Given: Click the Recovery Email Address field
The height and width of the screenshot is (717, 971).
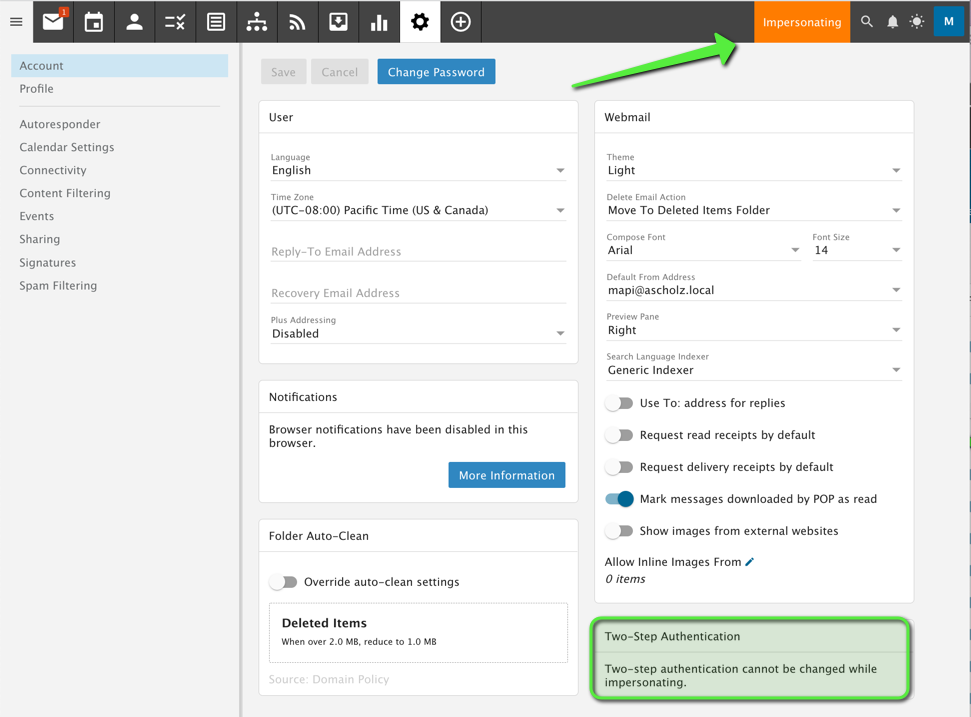Looking at the screenshot, I should [x=418, y=293].
